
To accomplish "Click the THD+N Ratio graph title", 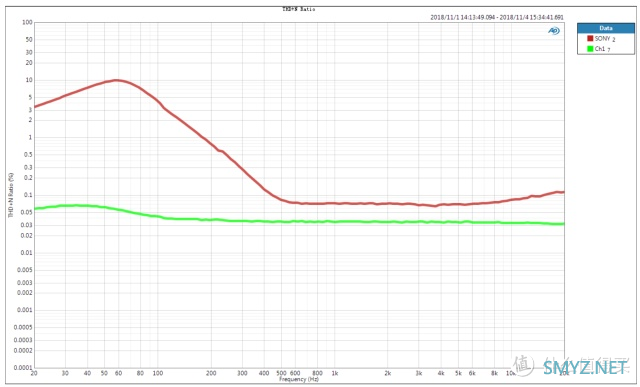I will tap(299, 9).
